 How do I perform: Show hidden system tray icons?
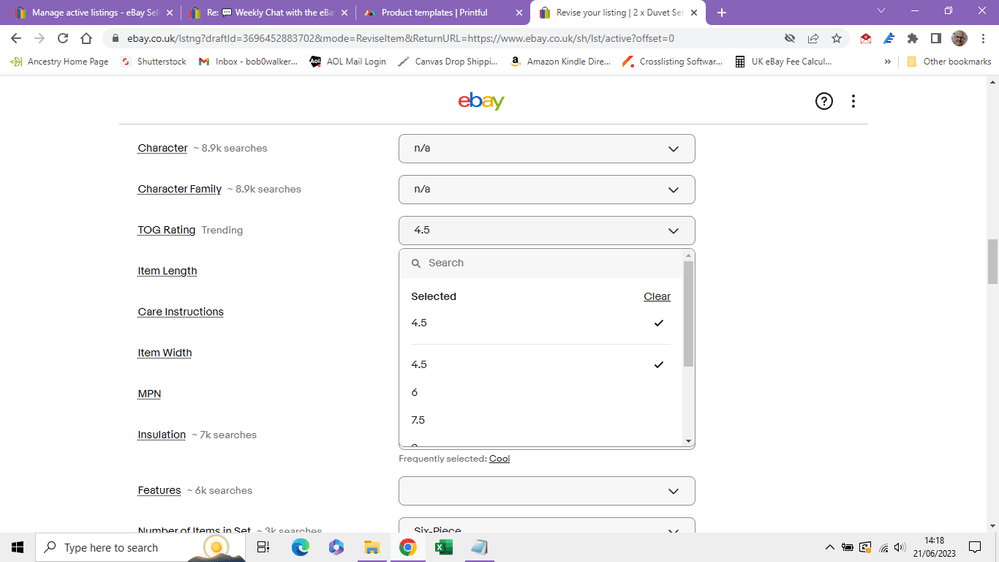pos(830,547)
